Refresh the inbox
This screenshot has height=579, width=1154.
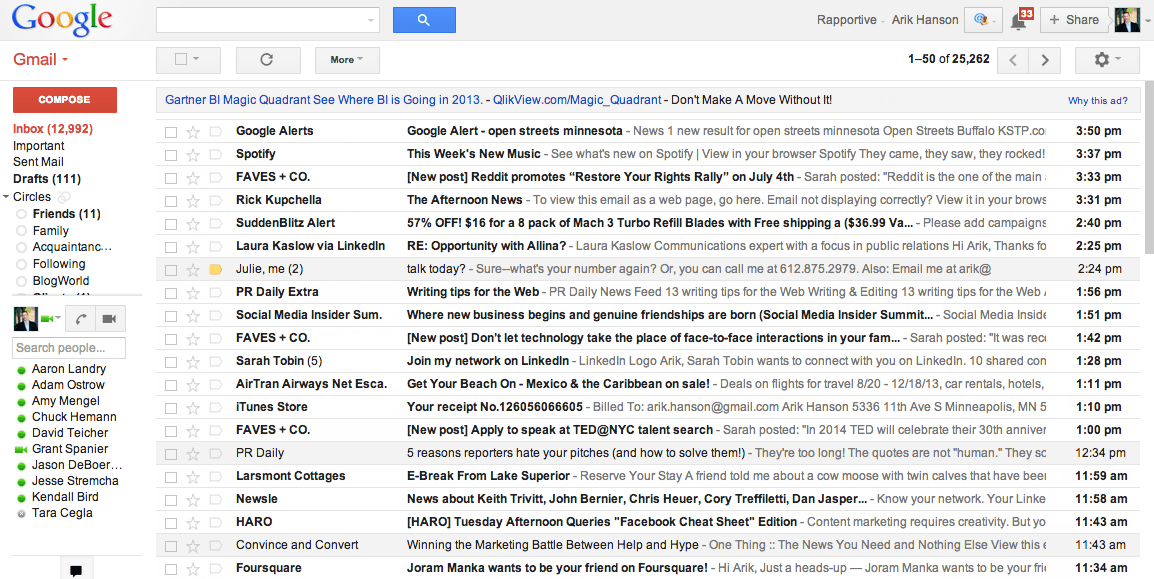(267, 60)
